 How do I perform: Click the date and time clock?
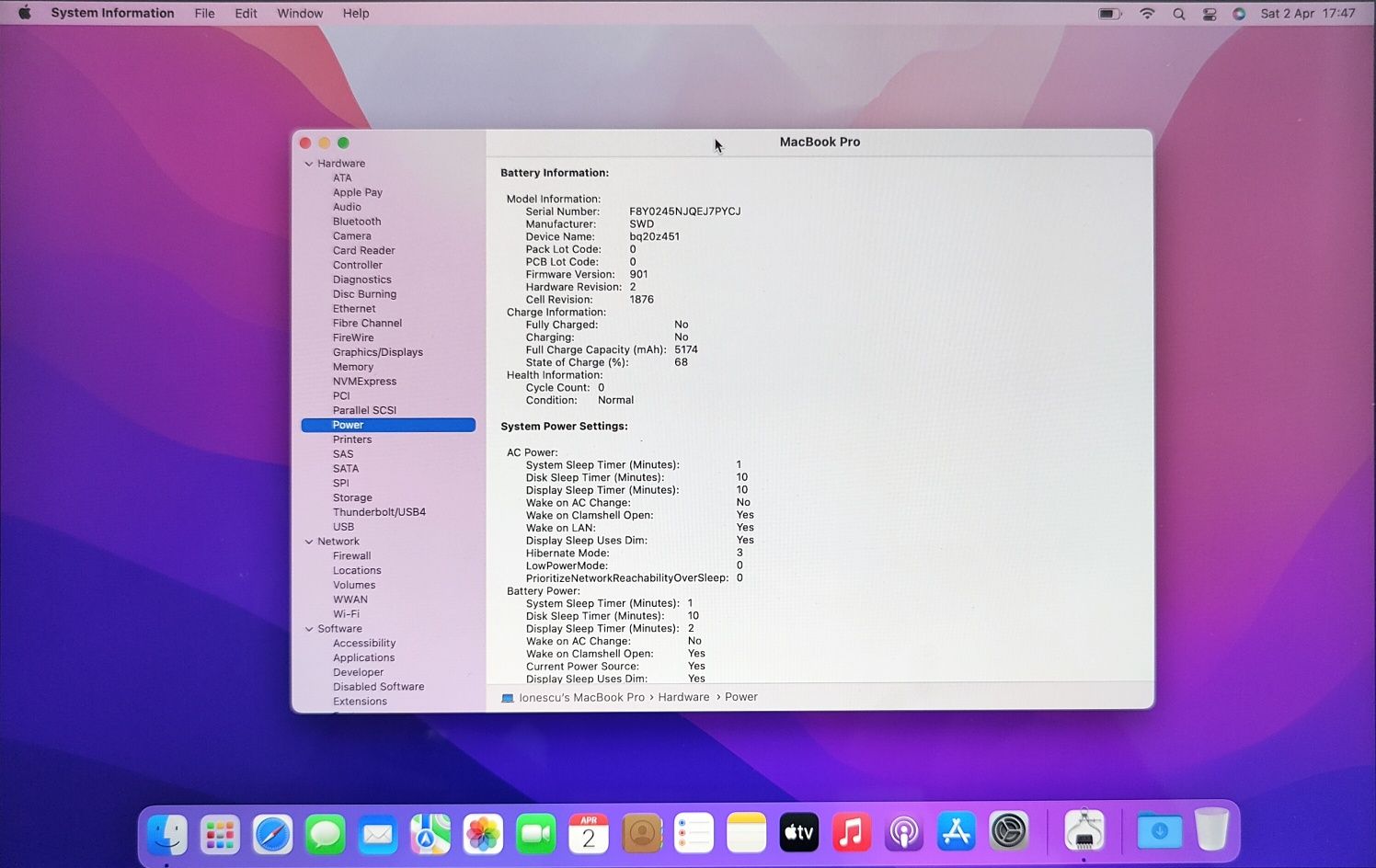[1308, 13]
